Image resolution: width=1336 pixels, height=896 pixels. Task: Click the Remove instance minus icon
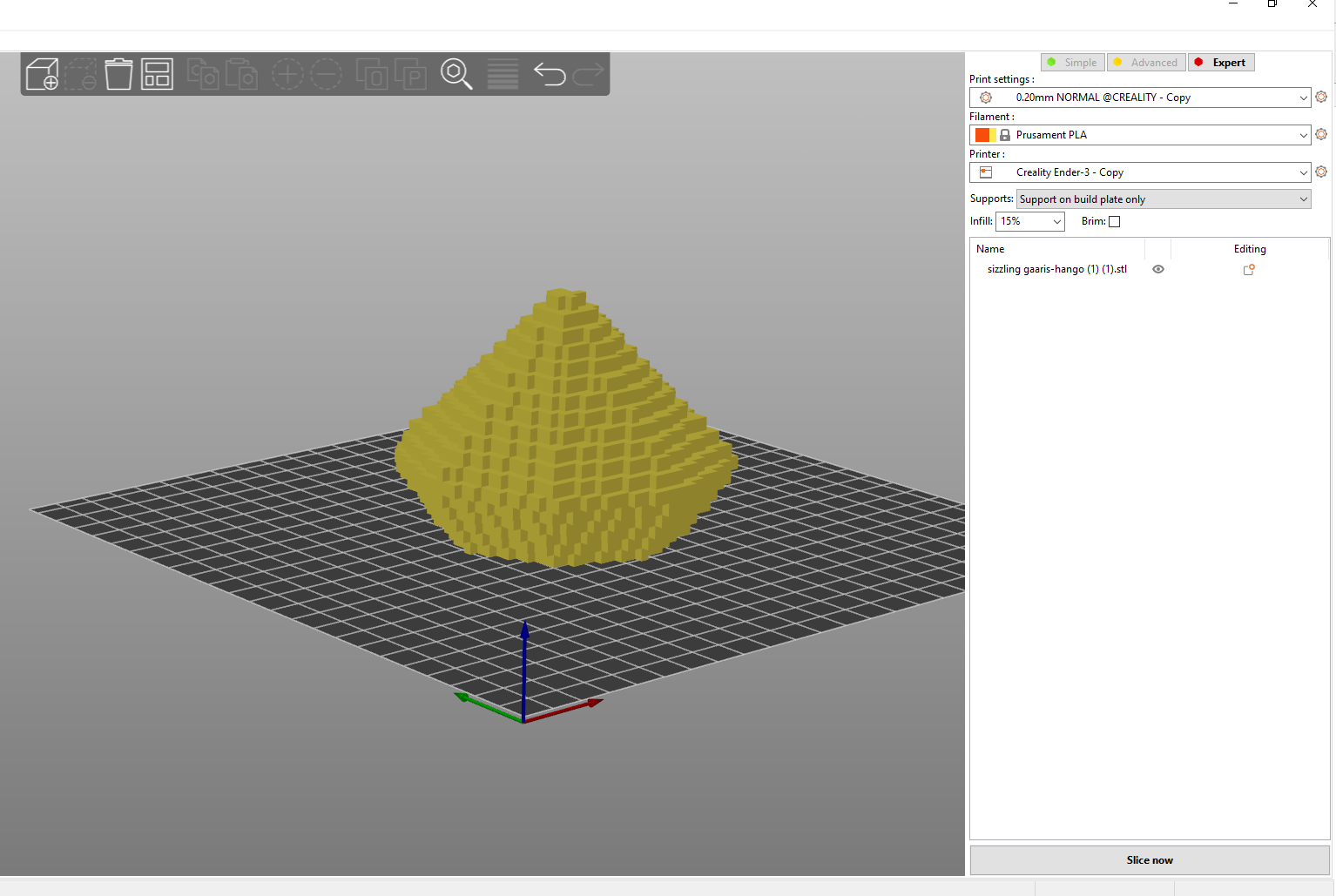tap(326, 74)
